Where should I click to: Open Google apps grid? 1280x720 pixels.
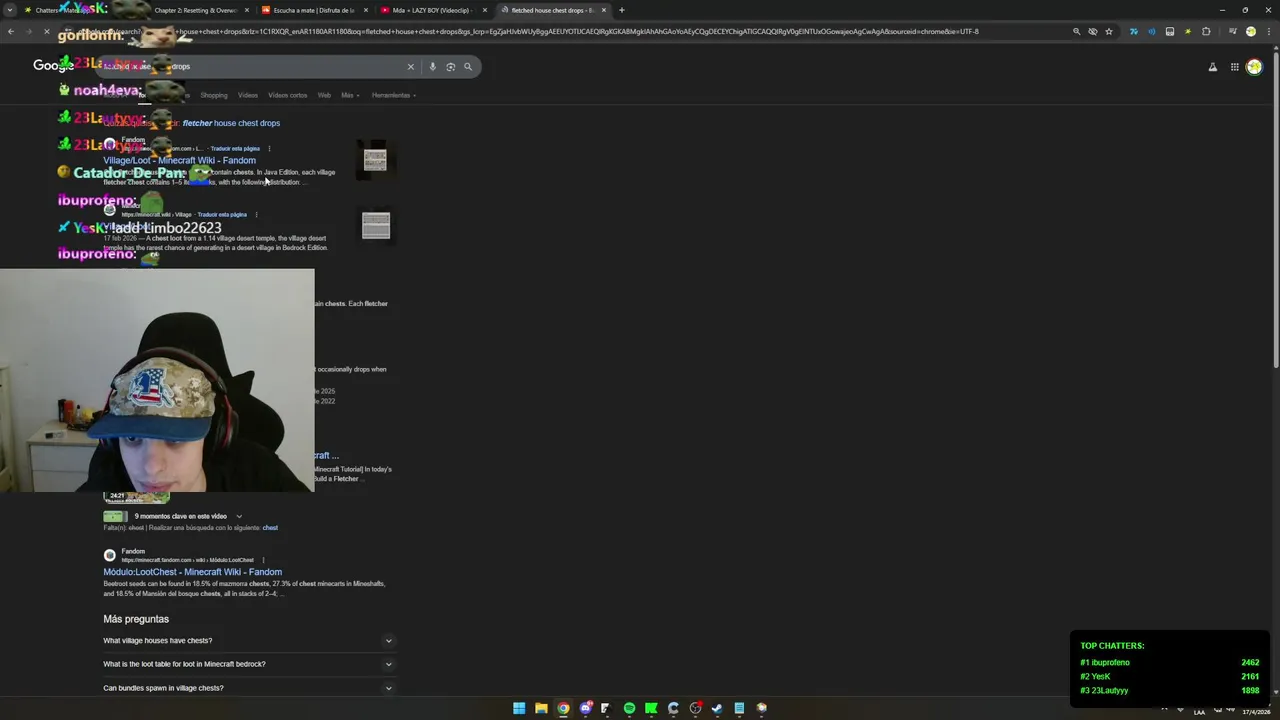[1235, 67]
